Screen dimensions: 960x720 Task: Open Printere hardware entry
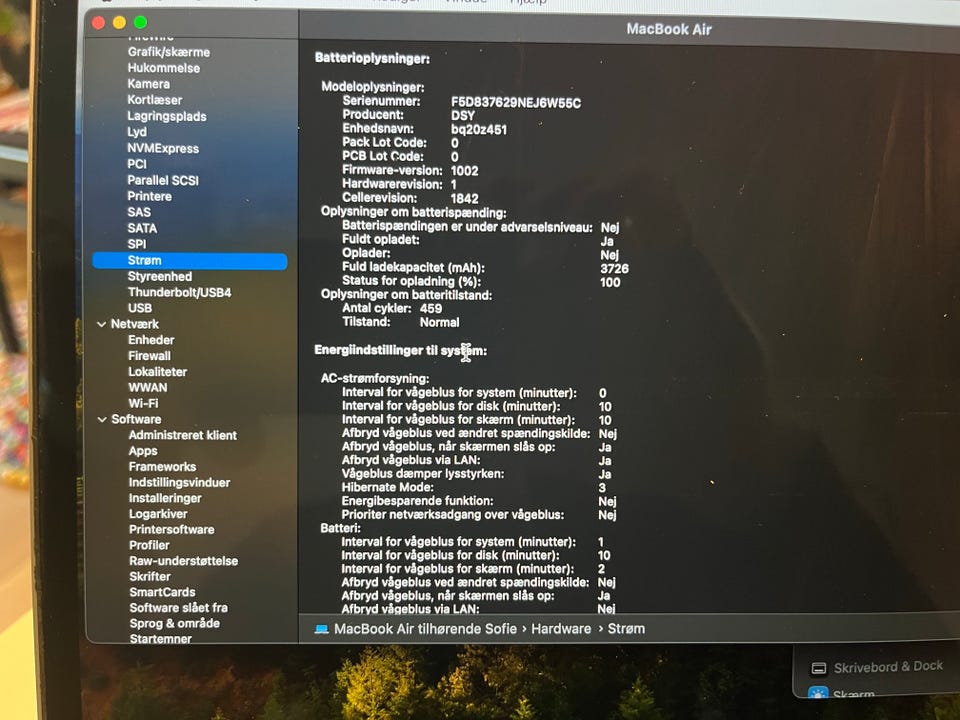click(149, 196)
